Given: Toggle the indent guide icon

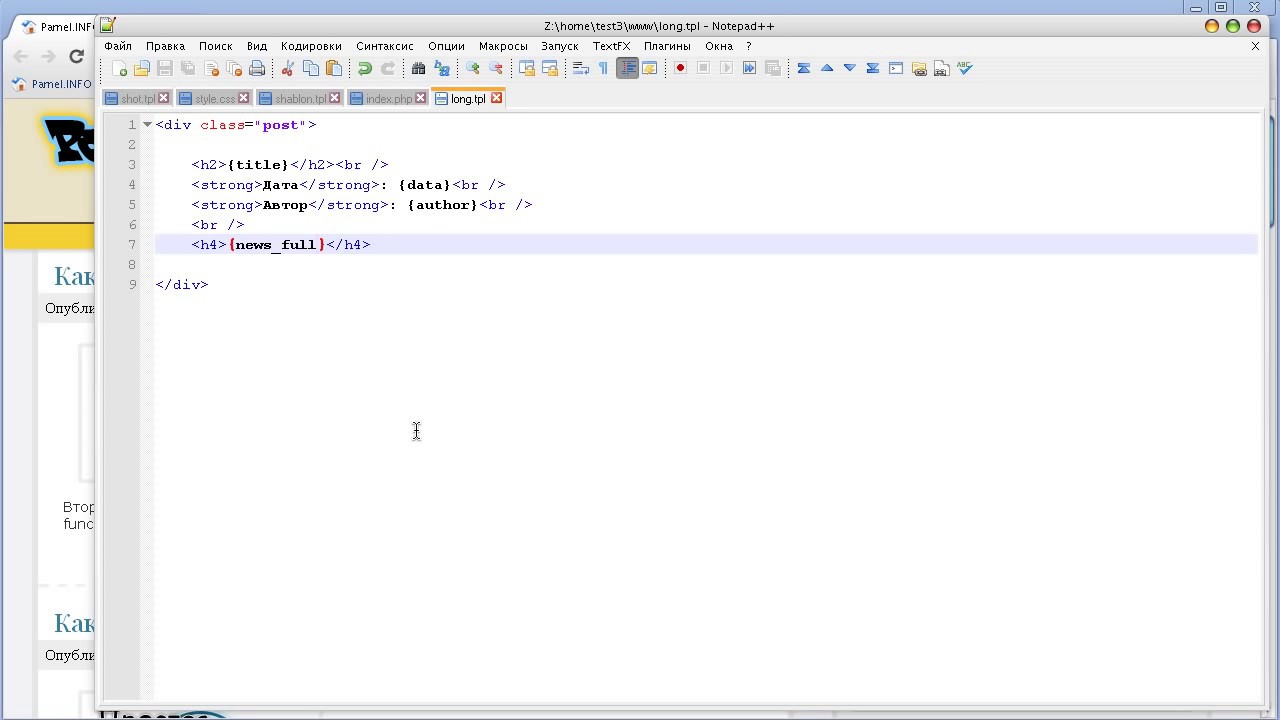Looking at the screenshot, I should coord(627,68).
